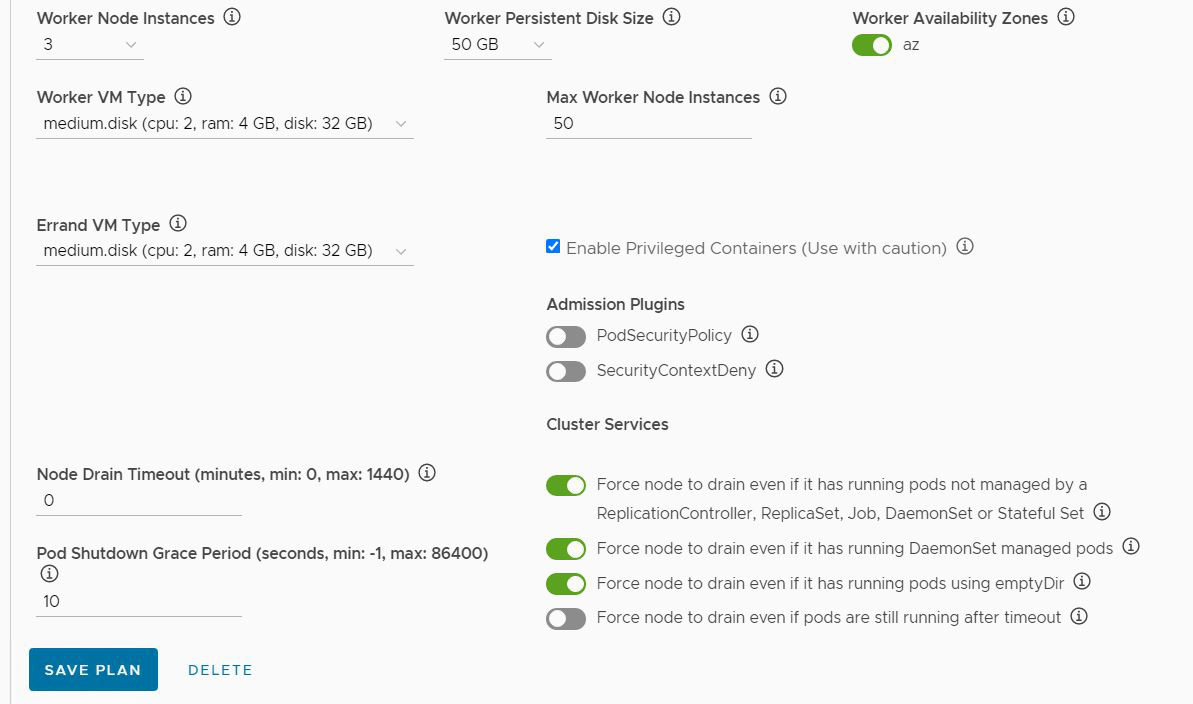Screen dimensions: 1193x704
Task: Uncheck Enable Privileged Containers checkbox
Action: click(x=553, y=247)
